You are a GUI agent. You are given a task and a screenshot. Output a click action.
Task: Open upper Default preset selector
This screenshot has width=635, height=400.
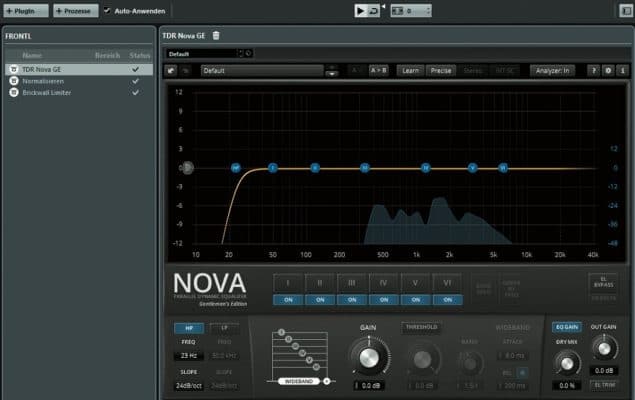click(x=201, y=53)
